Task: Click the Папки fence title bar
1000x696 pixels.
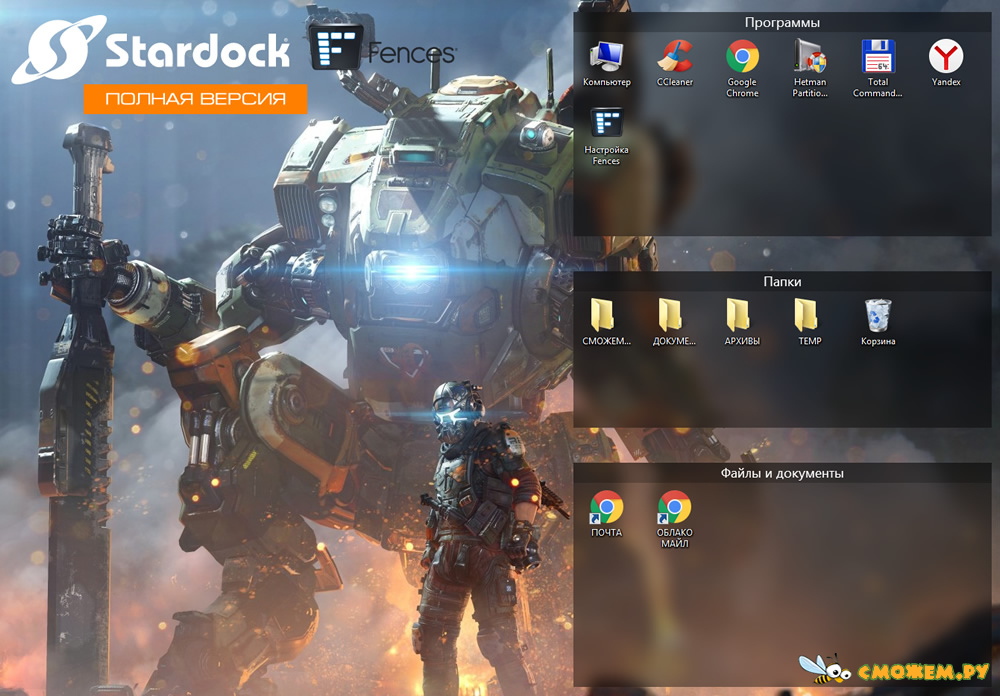Action: point(783,281)
